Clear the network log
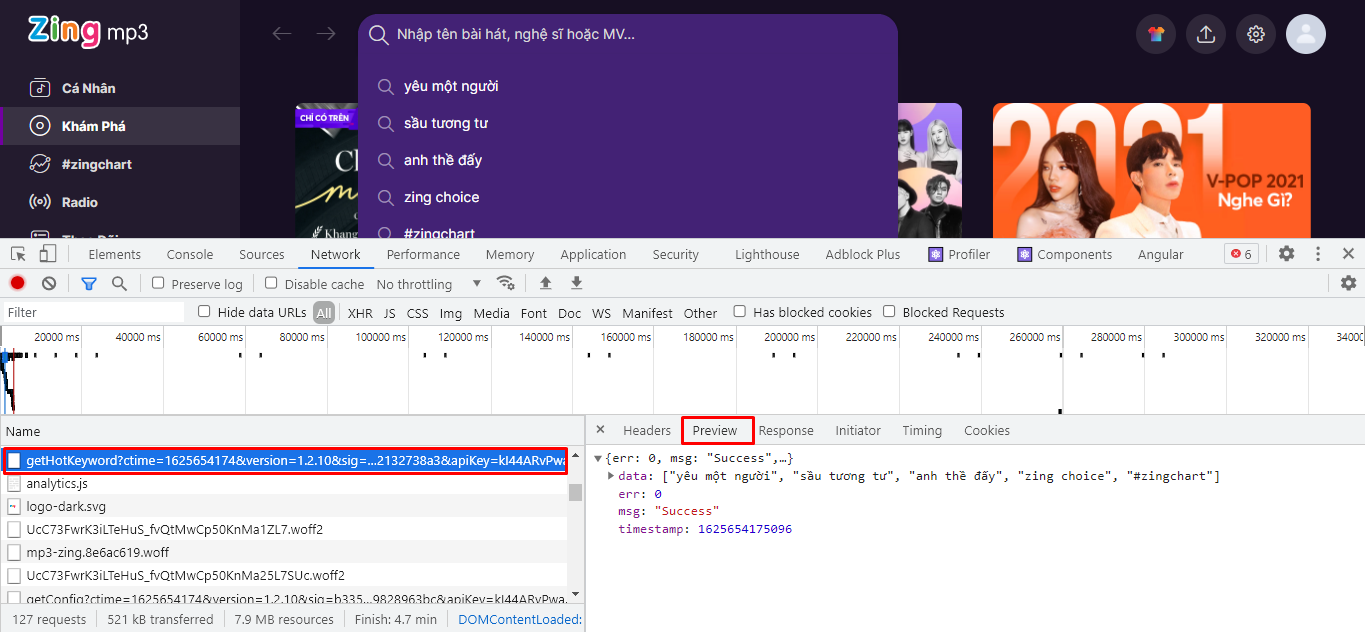 pyautogui.click(x=48, y=283)
